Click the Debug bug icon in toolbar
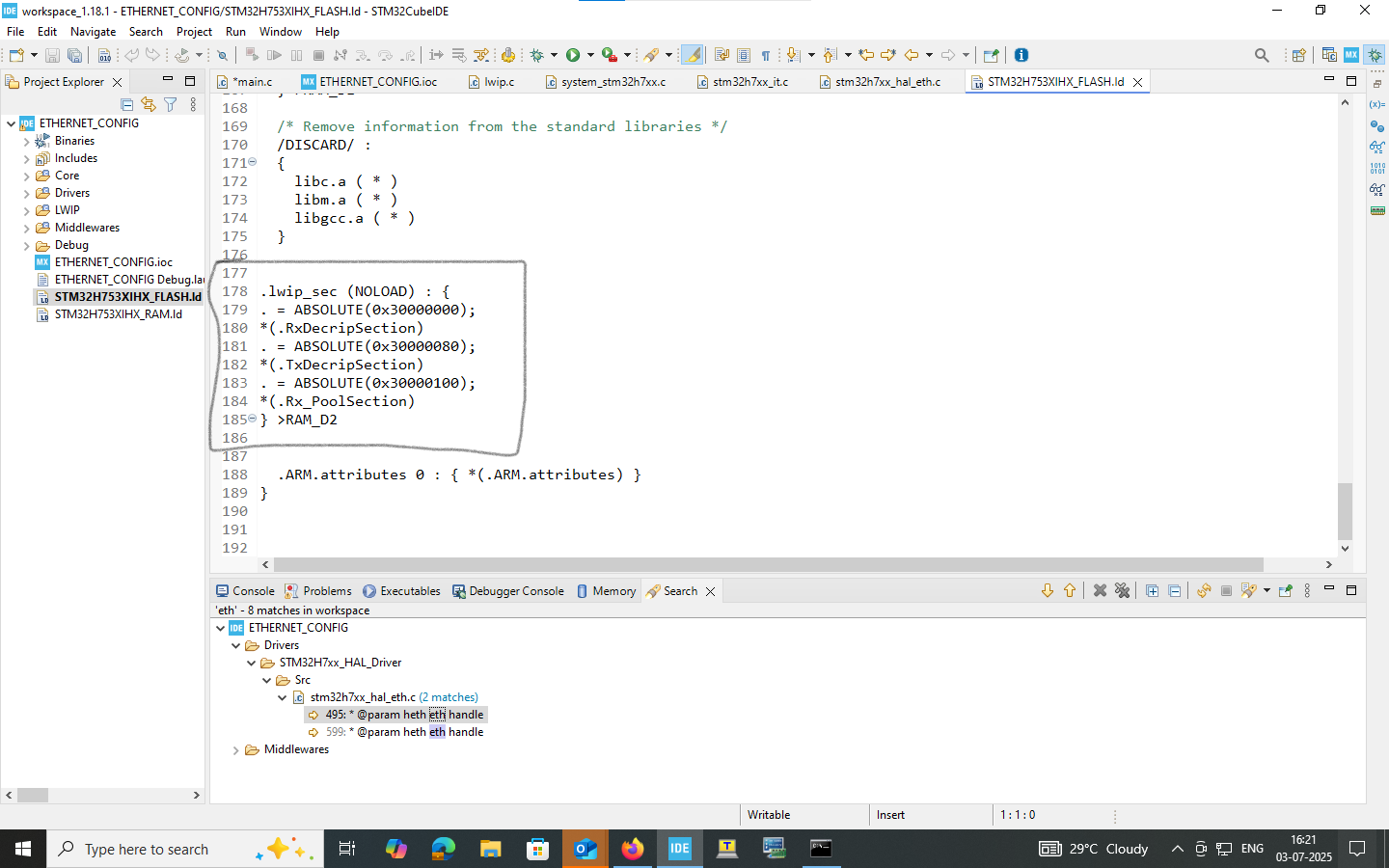This screenshot has height=868, width=1389. 537,55
